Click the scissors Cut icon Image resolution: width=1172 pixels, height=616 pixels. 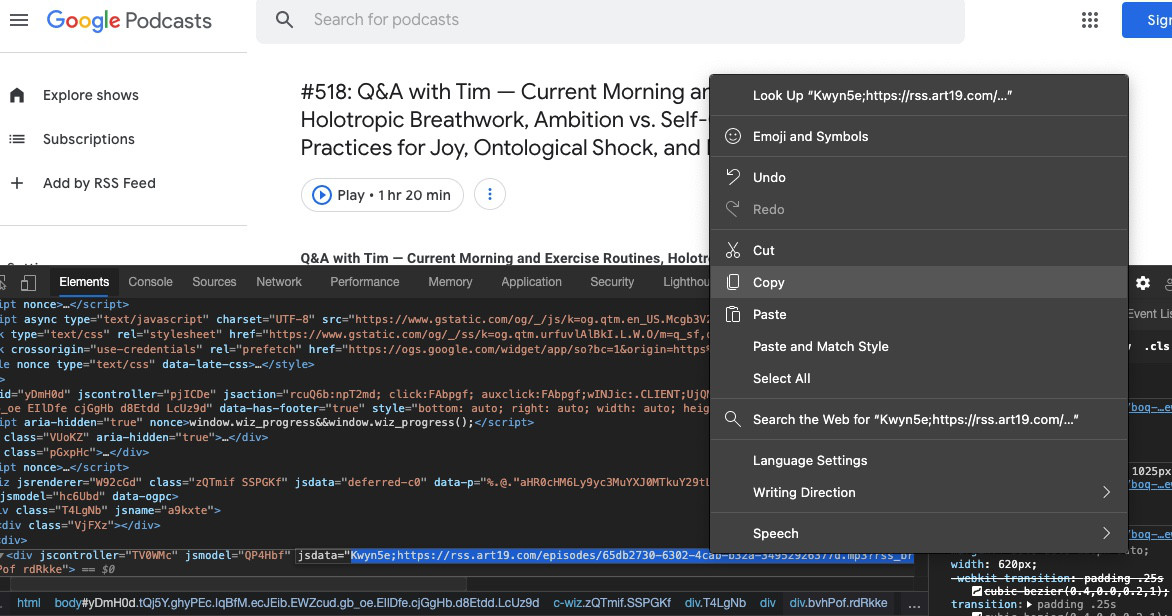click(733, 250)
